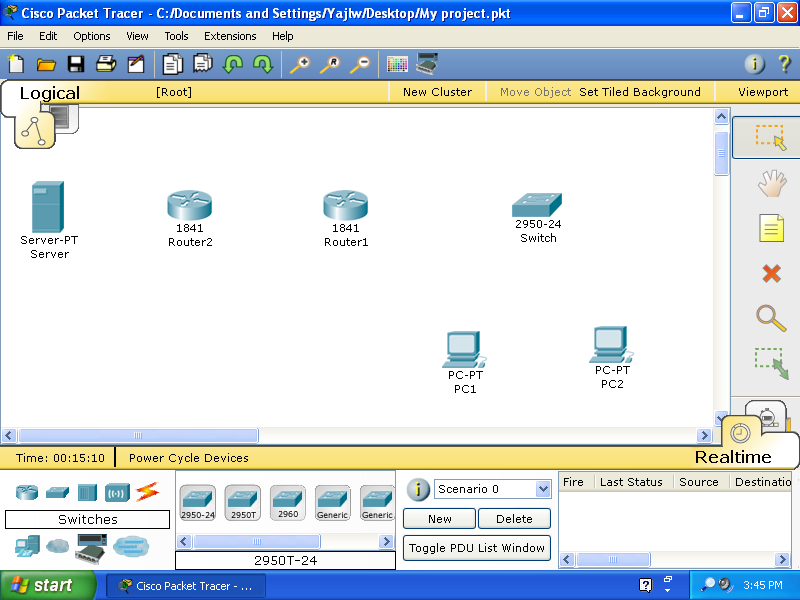Open the Drawing Palette icon
This screenshot has width=800, height=600.
pos(397,64)
